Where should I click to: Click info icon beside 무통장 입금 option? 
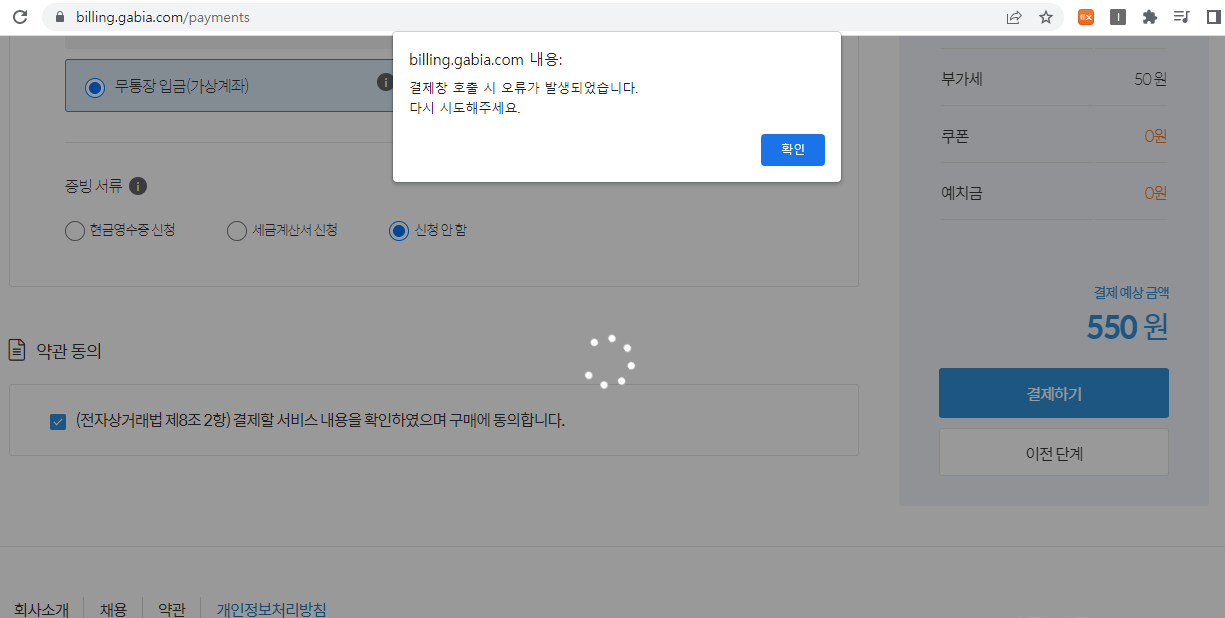click(385, 82)
